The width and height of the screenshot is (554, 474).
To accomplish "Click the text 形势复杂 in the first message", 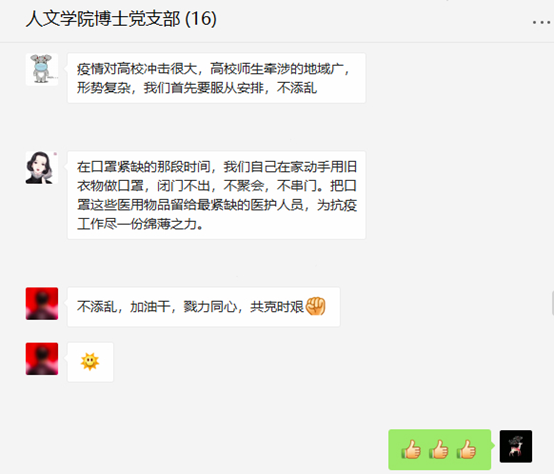I will tap(104, 88).
